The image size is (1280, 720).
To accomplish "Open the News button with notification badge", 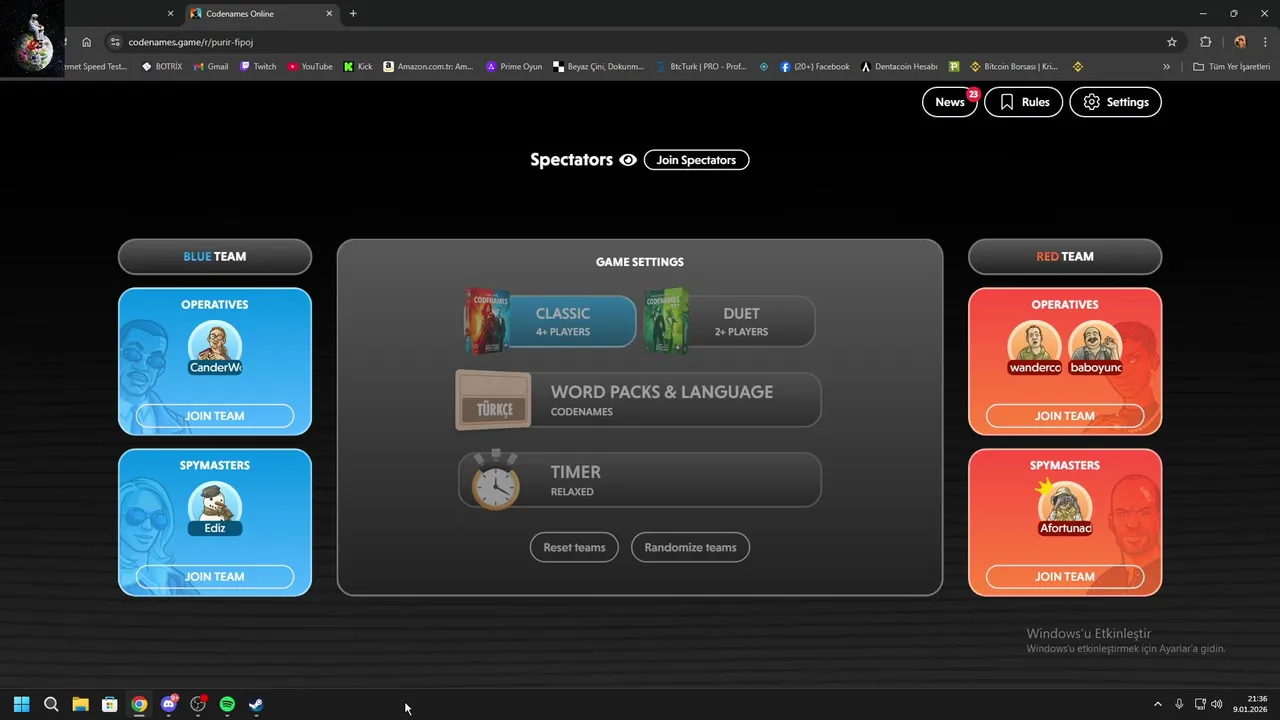I will (950, 102).
